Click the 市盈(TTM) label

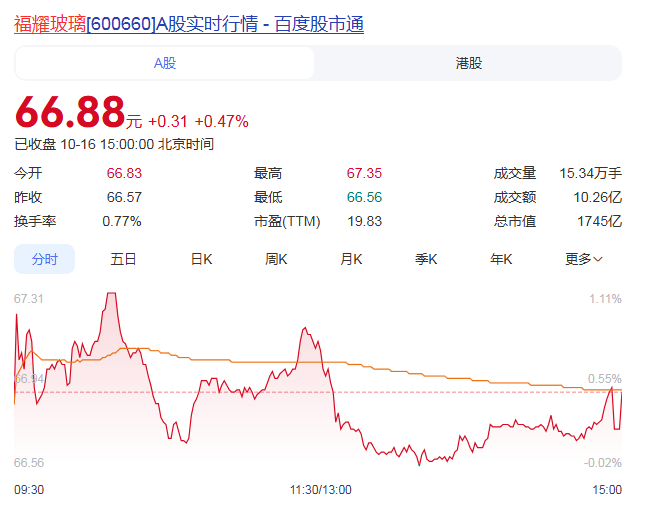pos(287,221)
